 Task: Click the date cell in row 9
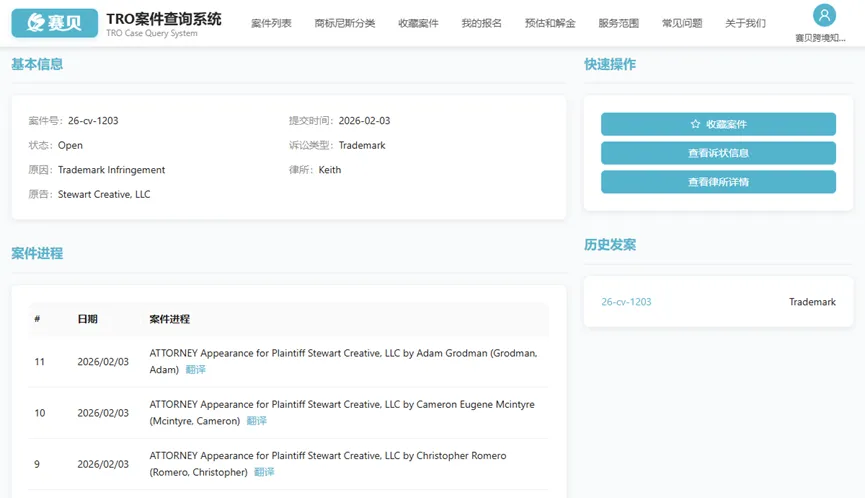point(103,464)
